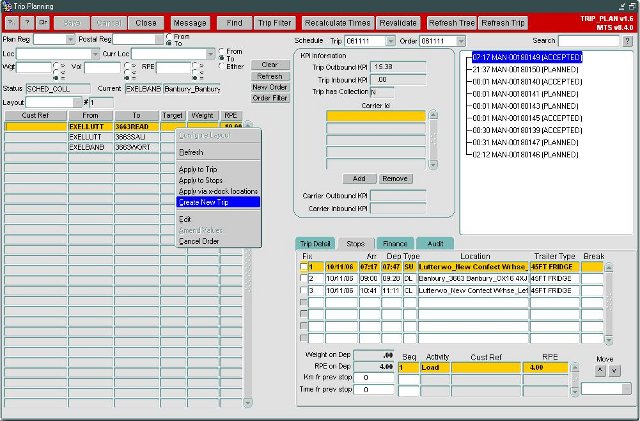640x421 pixels.
Task: Move activity up with the up arrow button
Action: click(x=600, y=371)
